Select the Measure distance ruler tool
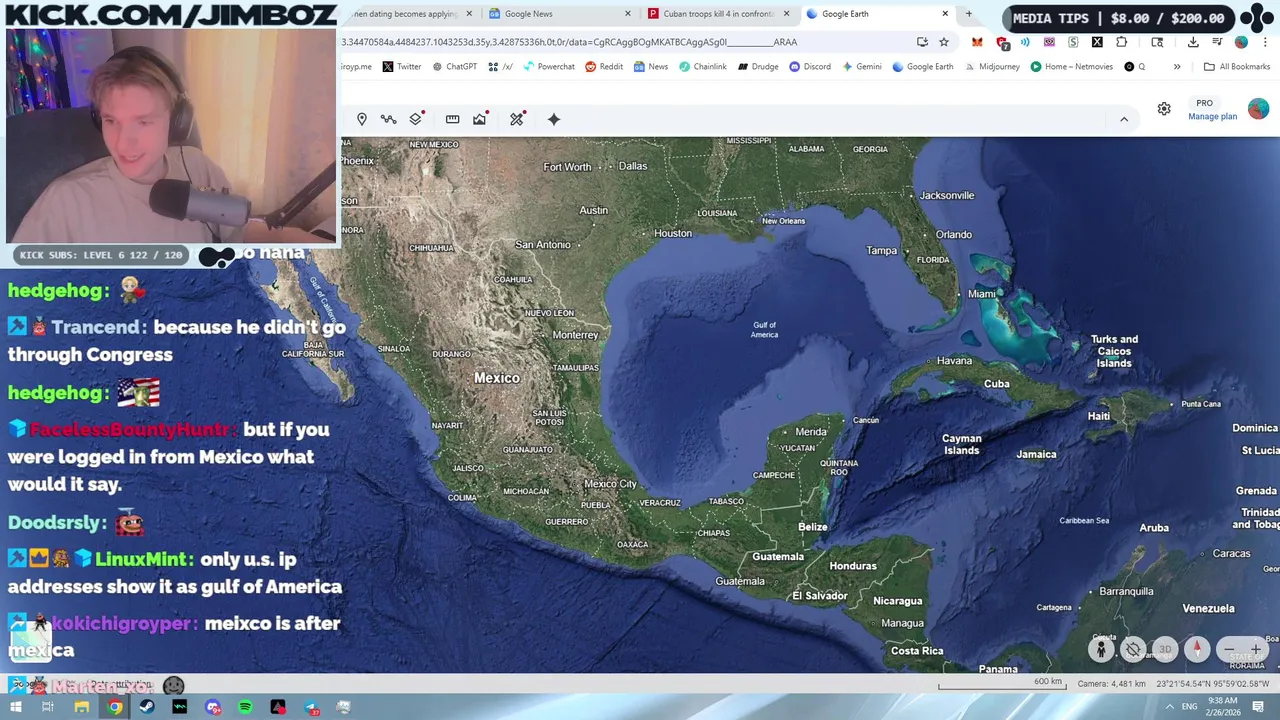The height and width of the screenshot is (720, 1280). click(452, 119)
